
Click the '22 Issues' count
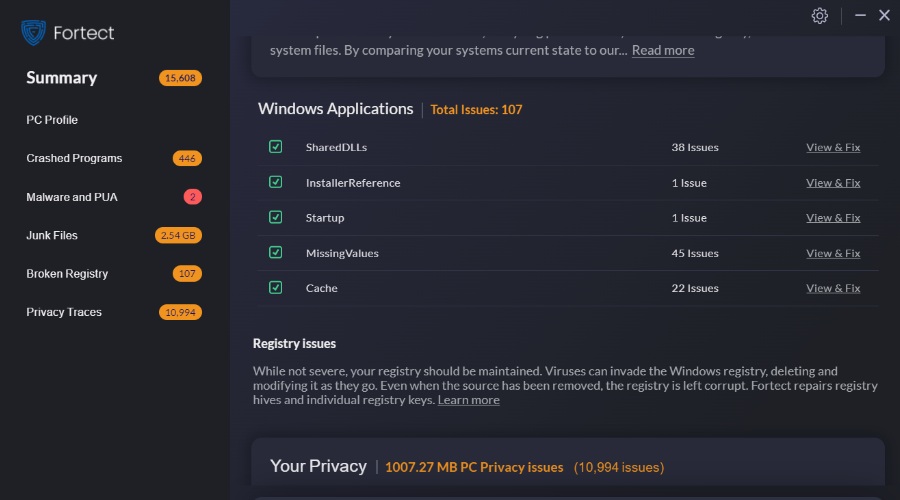click(x=695, y=289)
